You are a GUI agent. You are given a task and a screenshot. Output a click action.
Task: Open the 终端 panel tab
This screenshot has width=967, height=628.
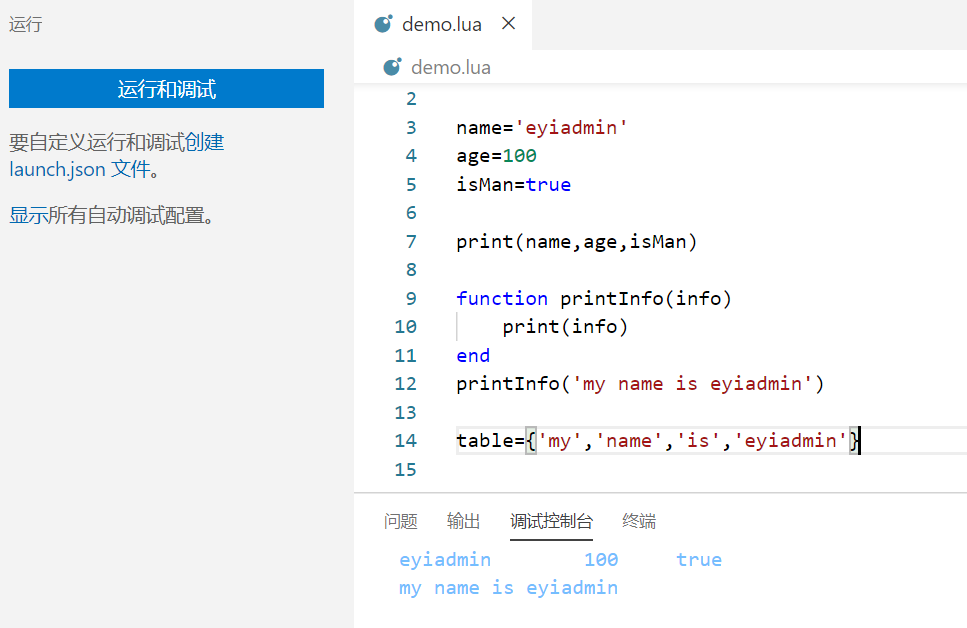pyautogui.click(x=639, y=521)
